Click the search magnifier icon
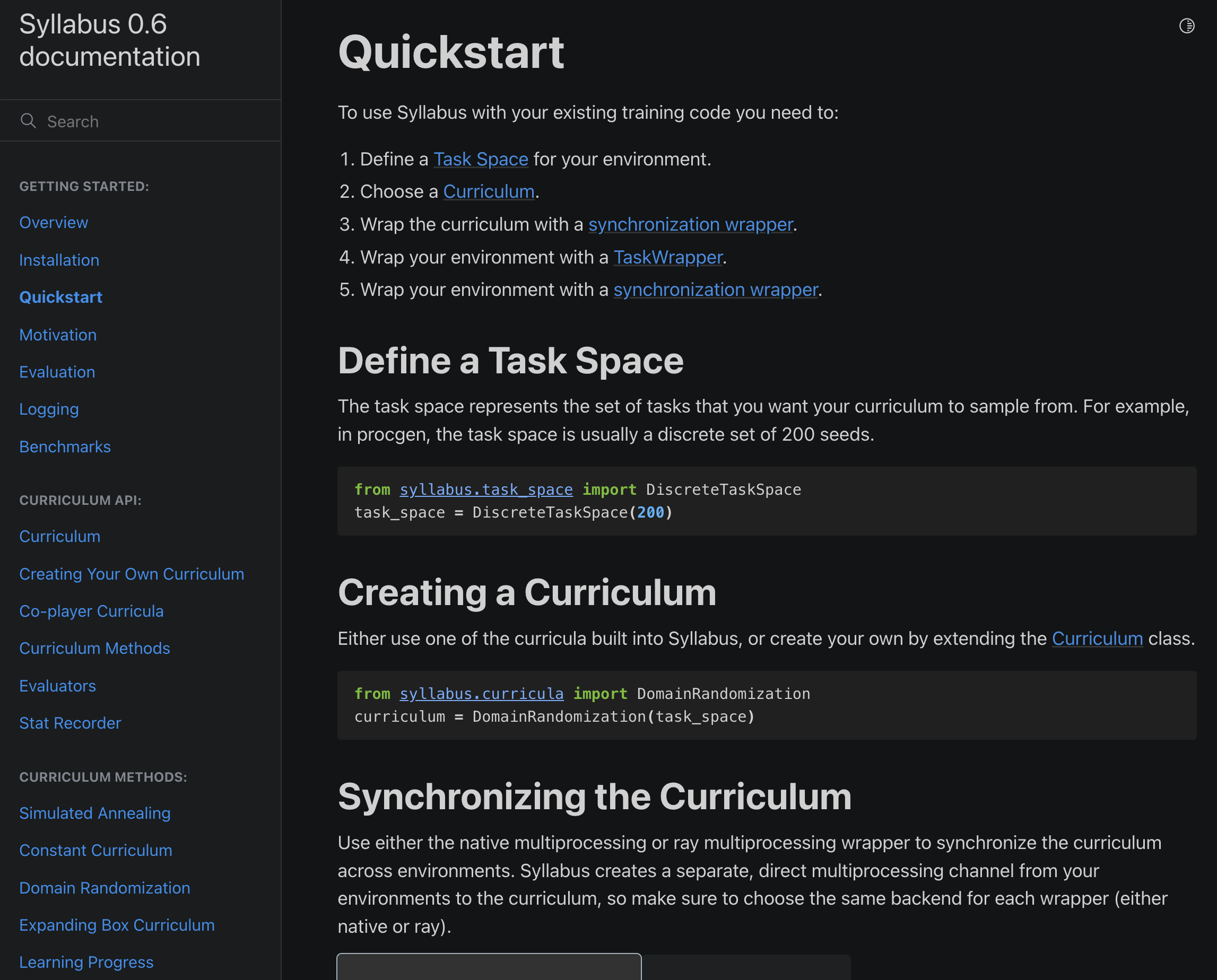The height and width of the screenshot is (980, 1217). point(28,121)
